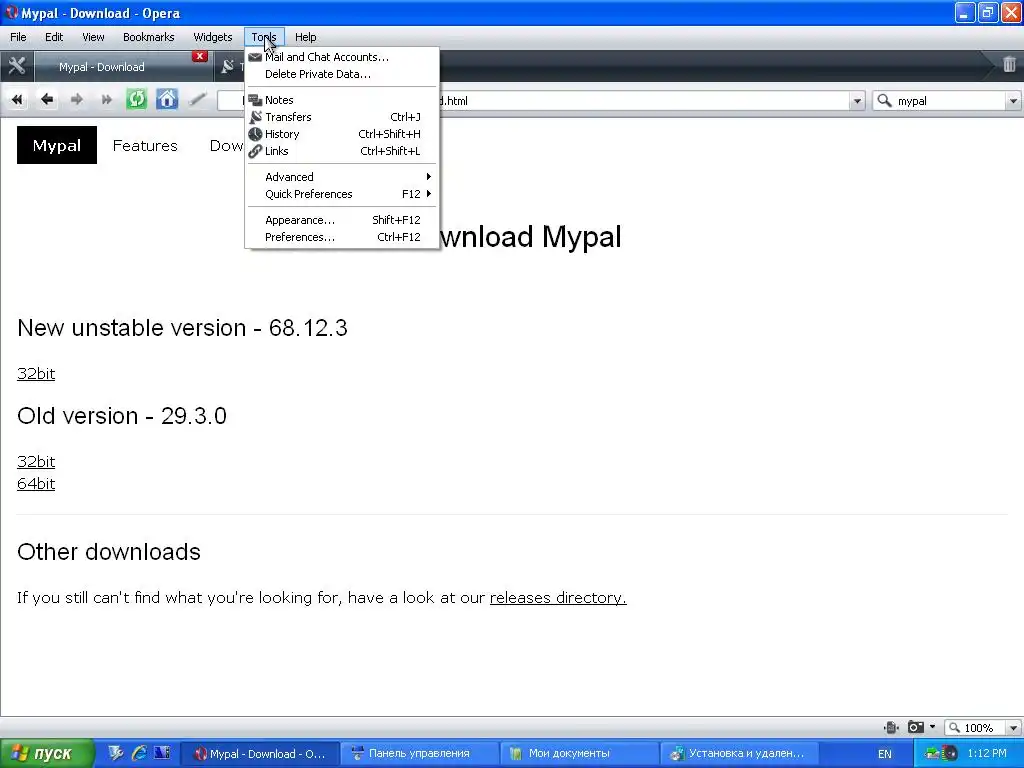
Task: Open the Start menu (пуск)
Action: click(x=47, y=754)
